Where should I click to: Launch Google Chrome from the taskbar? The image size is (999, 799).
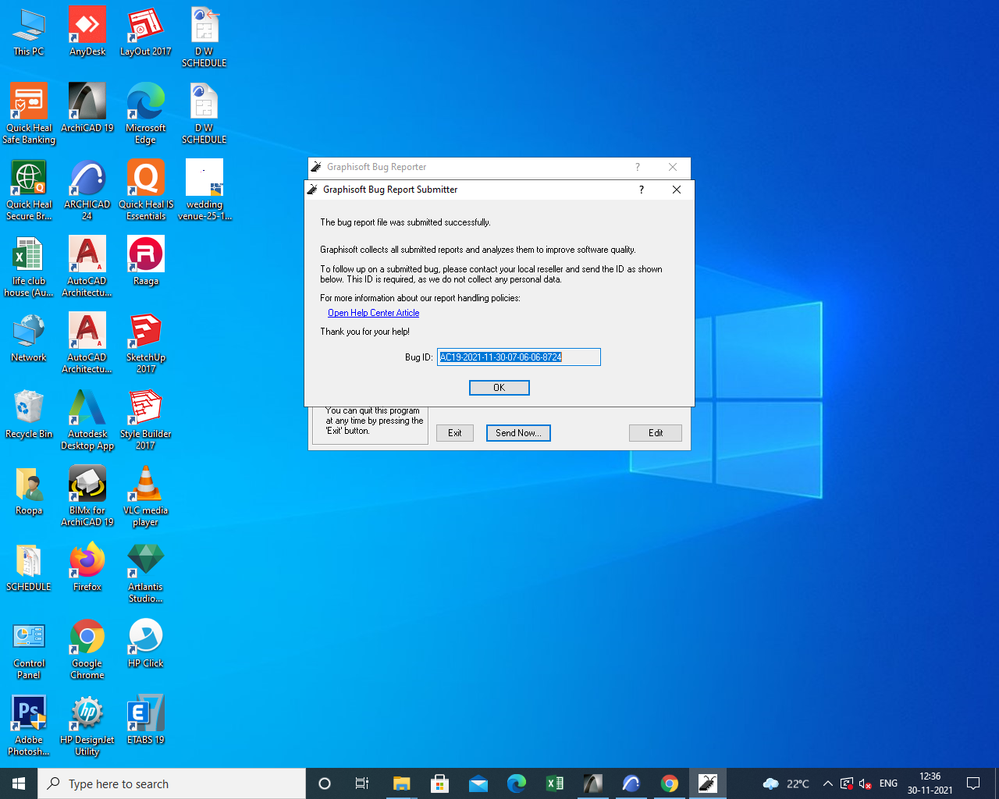coord(671,784)
